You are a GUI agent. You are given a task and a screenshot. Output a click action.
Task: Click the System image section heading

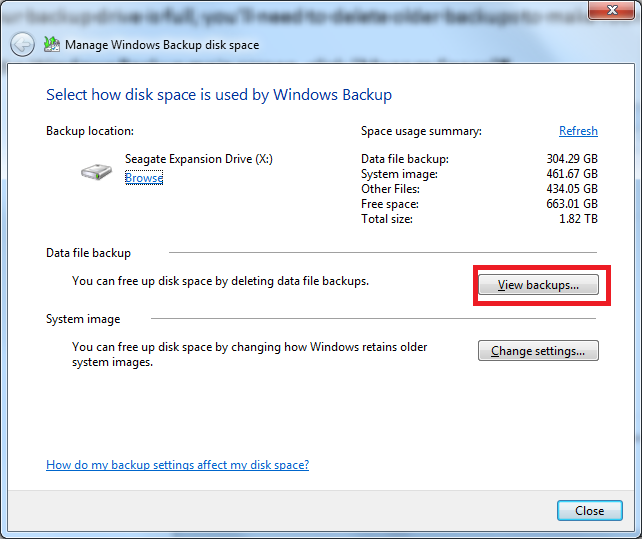(83, 319)
